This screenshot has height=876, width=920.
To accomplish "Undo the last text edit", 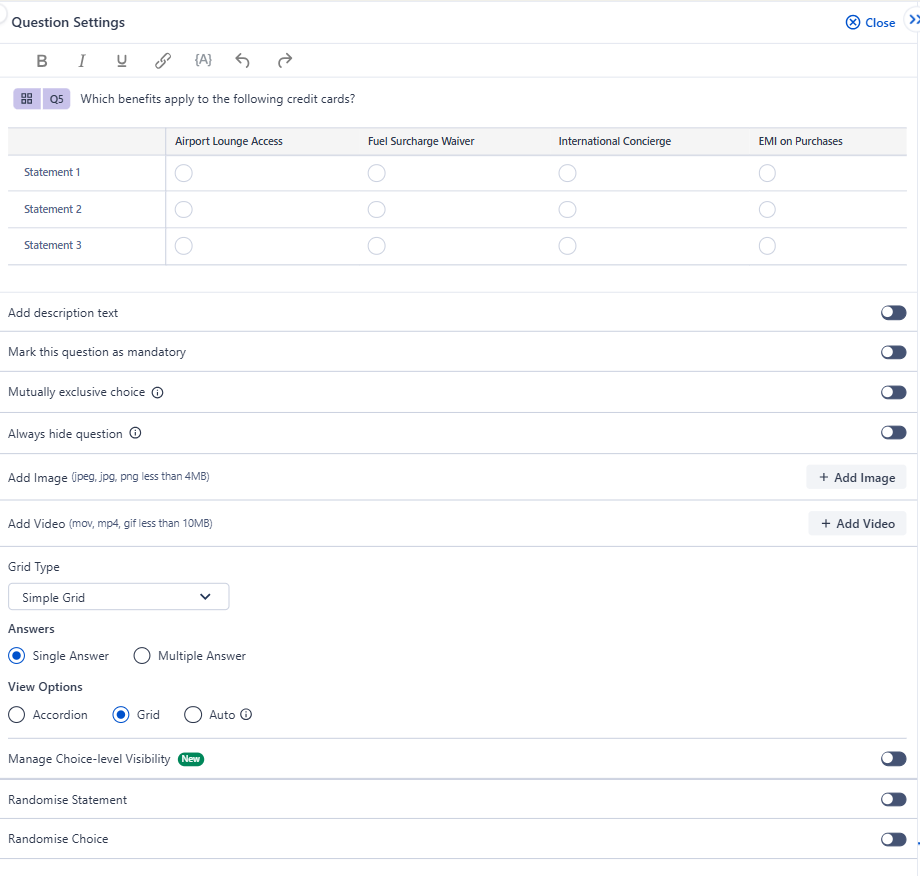I will click(242, 61).
